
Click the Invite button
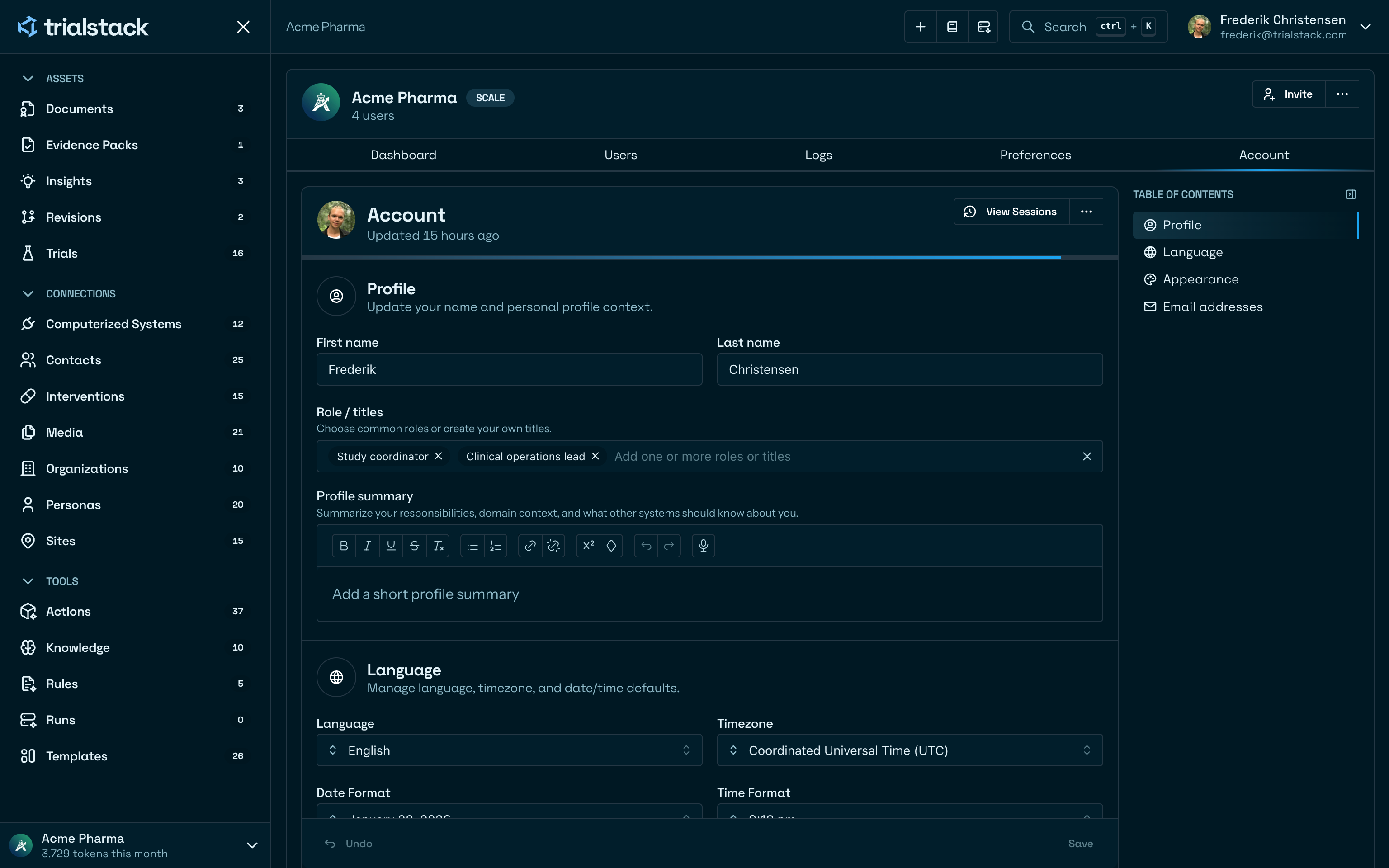coord(1289,94)
